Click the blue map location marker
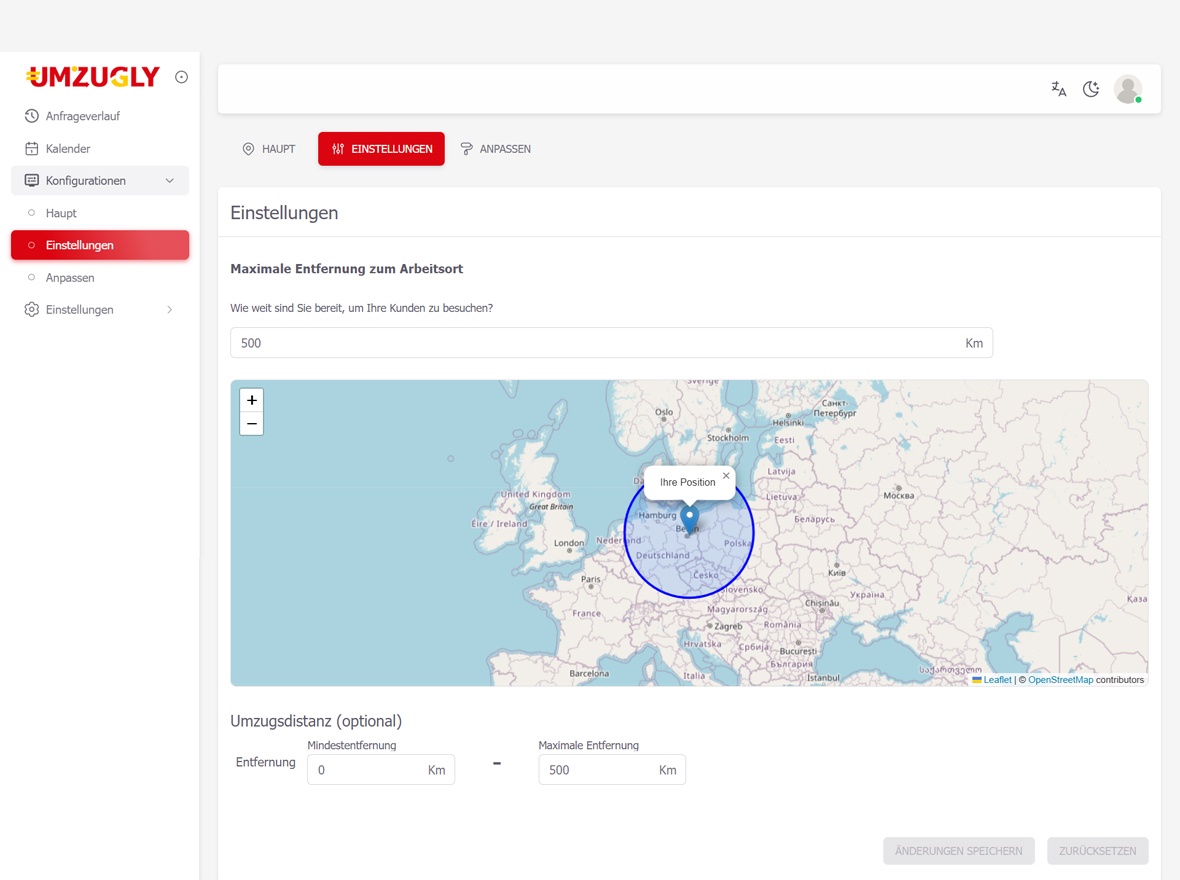 coord(689,519)
